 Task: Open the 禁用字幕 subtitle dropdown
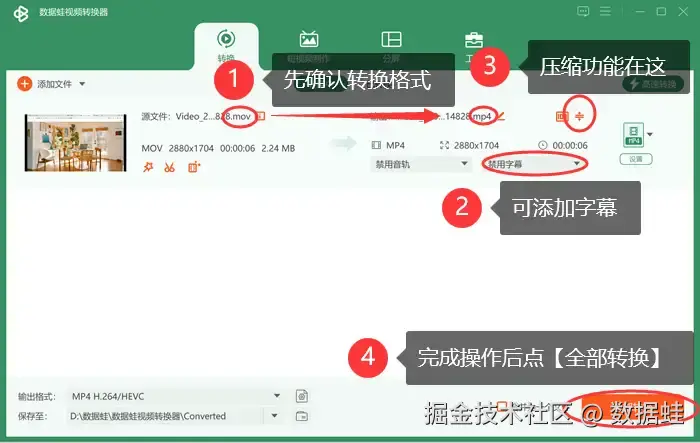click(x=534, y=164)
